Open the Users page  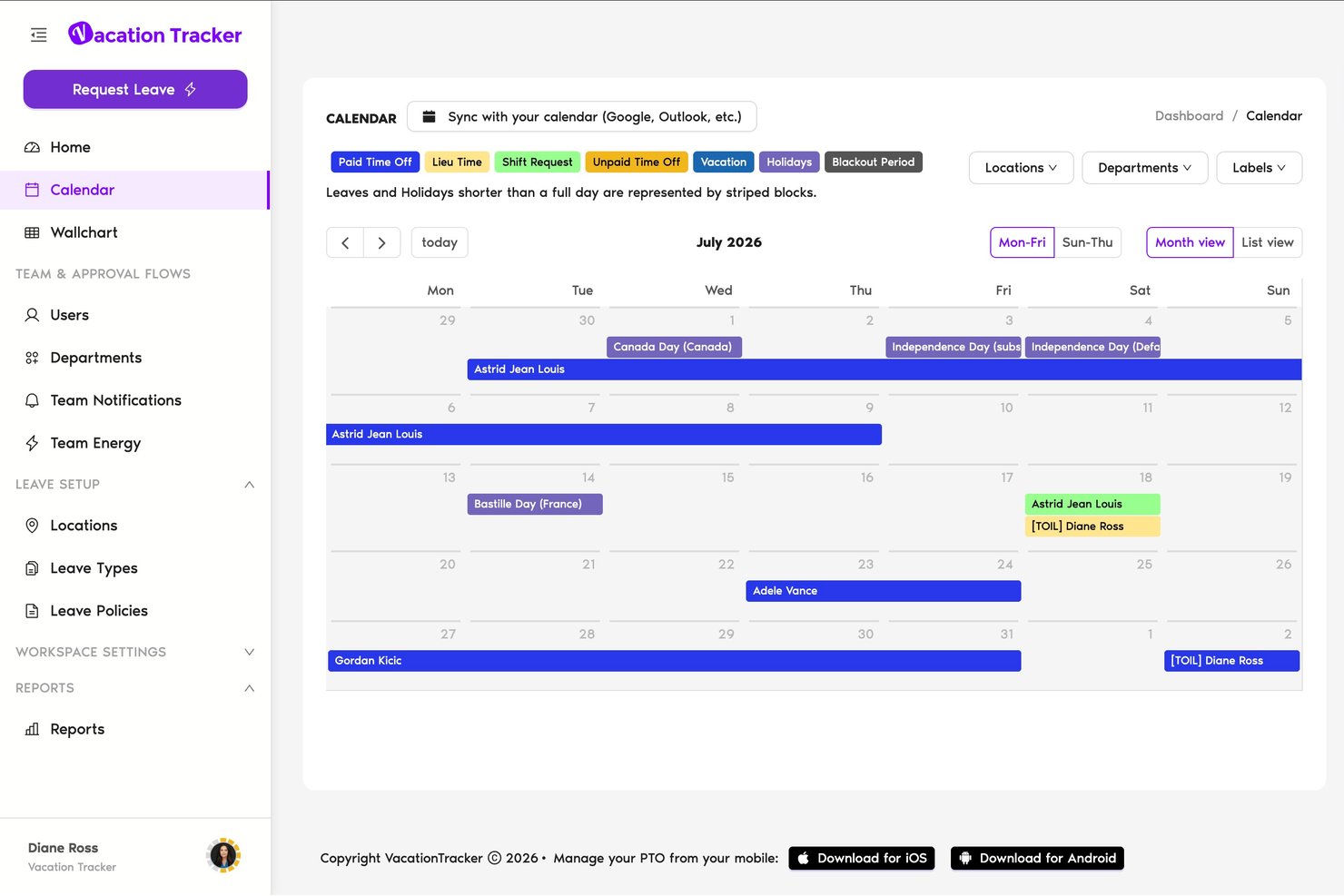coord(134,315)
